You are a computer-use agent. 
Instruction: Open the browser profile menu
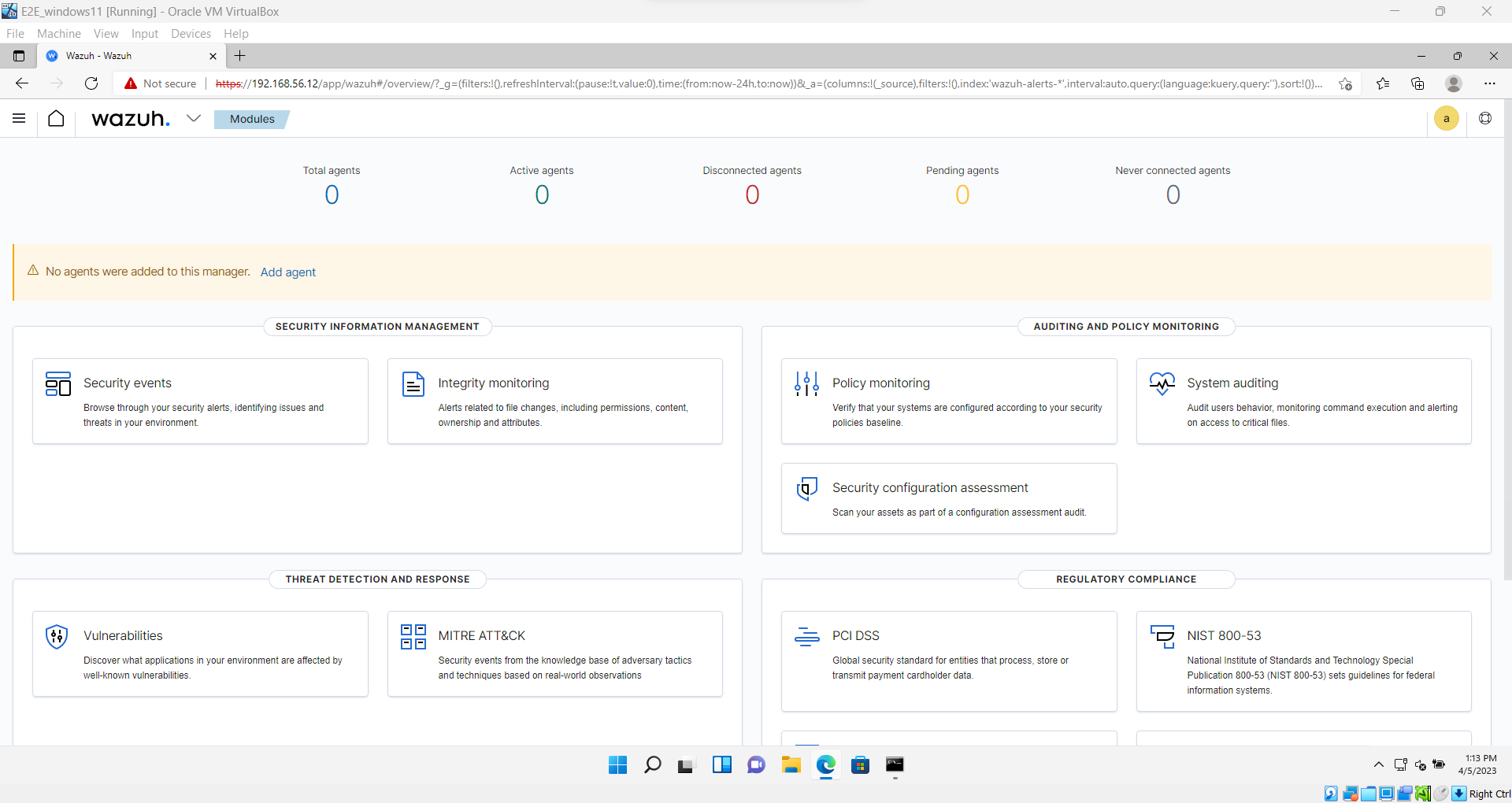[1453, 83]
